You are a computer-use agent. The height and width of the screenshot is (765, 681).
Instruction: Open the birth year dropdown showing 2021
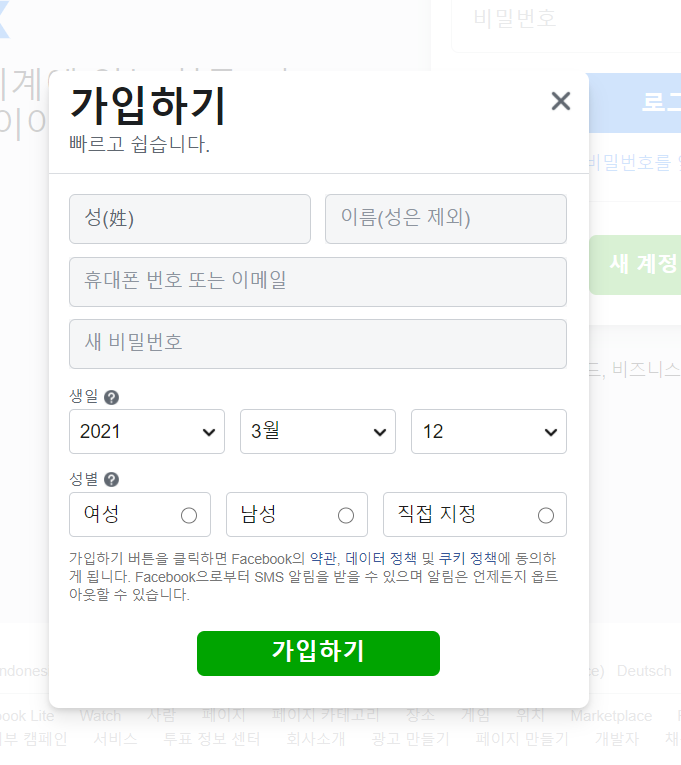pyautogui.click(x=147, y=432)
